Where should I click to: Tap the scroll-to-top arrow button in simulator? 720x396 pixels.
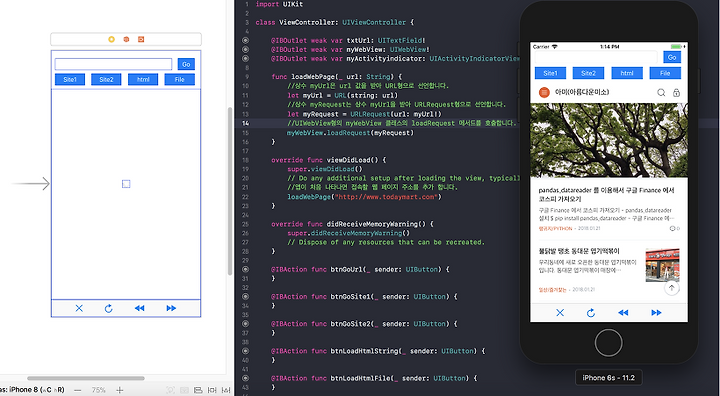672,288
